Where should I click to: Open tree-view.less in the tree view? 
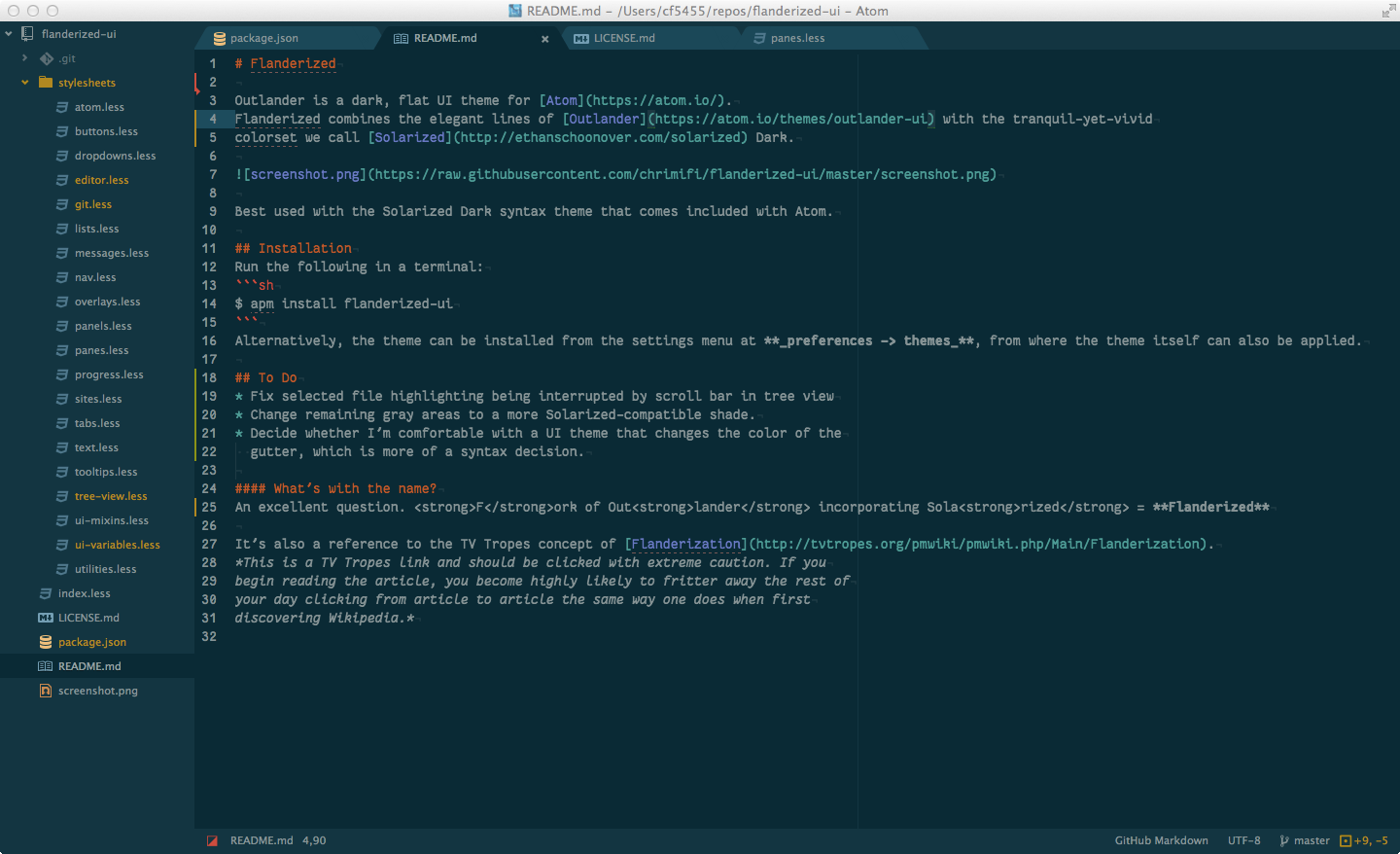click(111, 496)
